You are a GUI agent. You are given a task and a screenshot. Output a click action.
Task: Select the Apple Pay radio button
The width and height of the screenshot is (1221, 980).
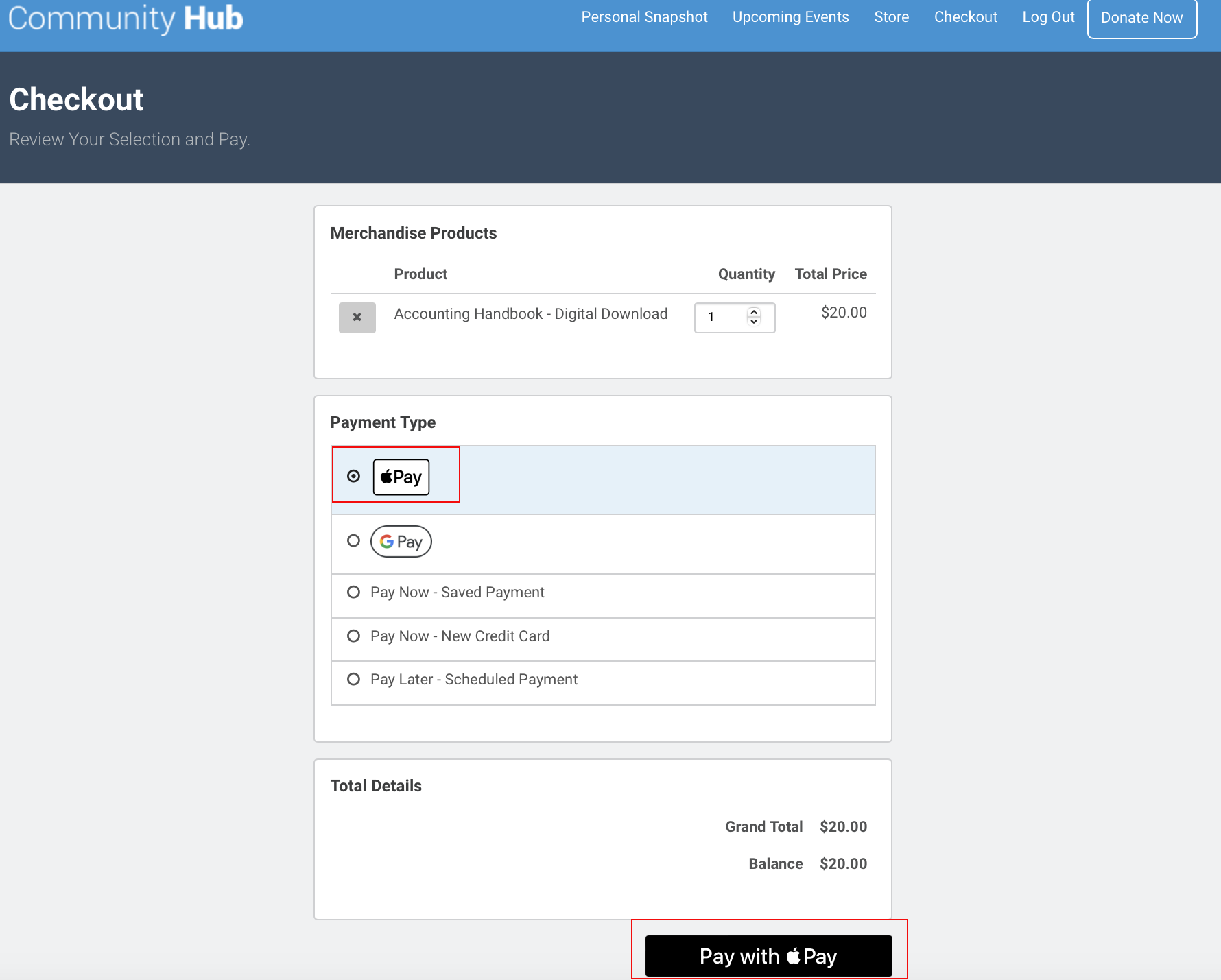(x=353, y=476)
